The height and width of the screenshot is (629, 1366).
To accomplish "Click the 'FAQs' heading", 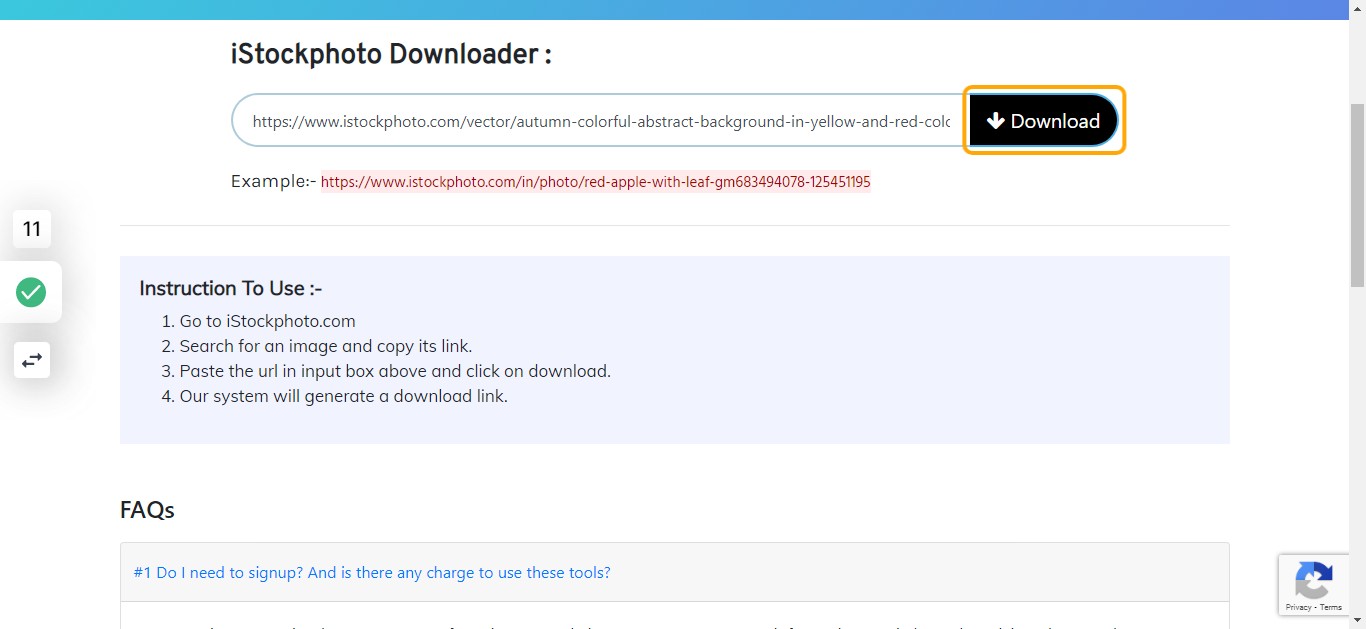I will (x=147, y=510).
